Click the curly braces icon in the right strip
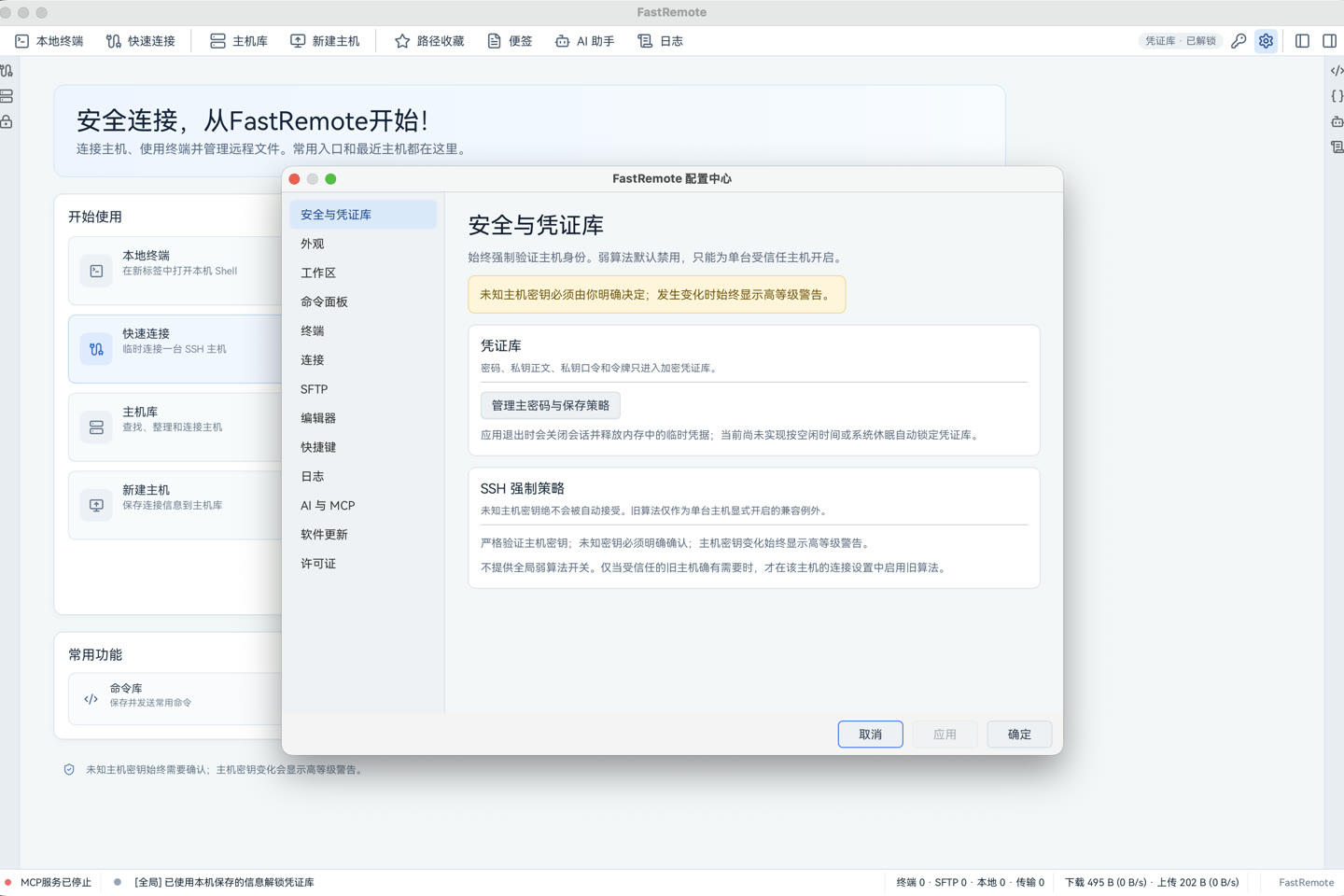This screenshot has width=1344, height=896. (x=1337, y=96)
